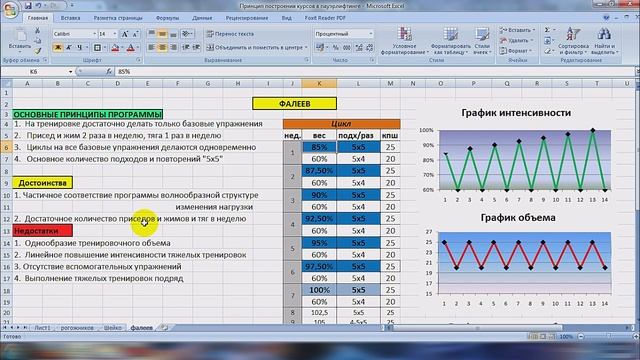Viewport: 640px width, 360px height.
Task: Toggle underline Ч formatting
Action: coord(79,48)
